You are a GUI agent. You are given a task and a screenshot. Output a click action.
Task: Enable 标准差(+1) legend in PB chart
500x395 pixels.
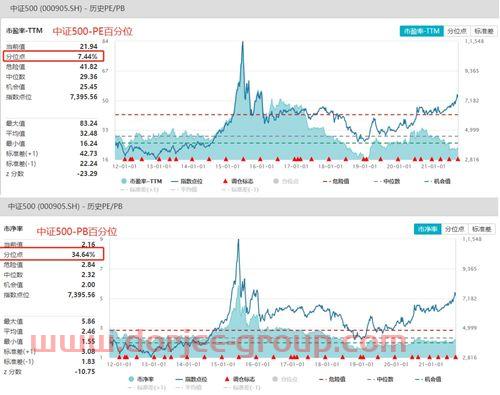pos(147,387)
